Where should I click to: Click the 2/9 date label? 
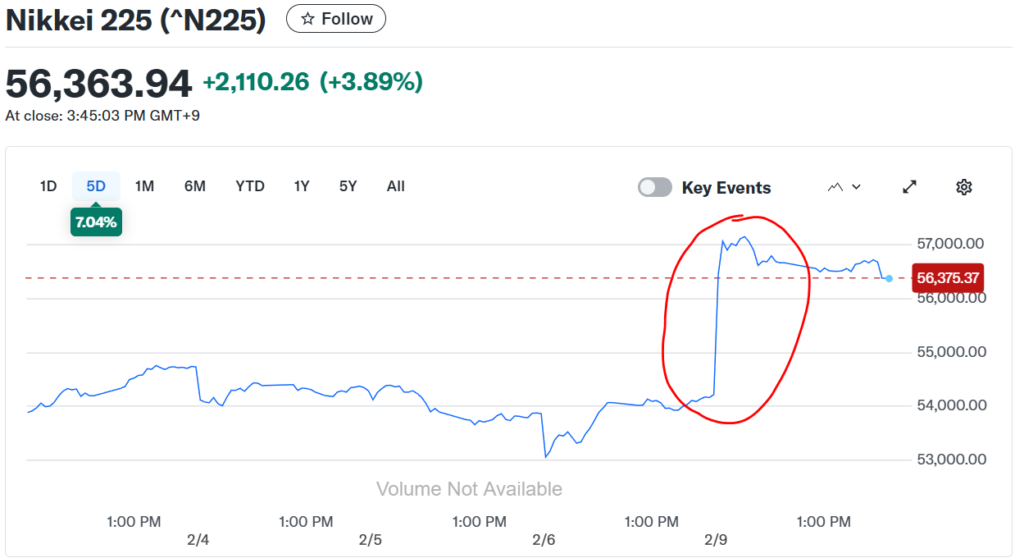pos(716,540)
